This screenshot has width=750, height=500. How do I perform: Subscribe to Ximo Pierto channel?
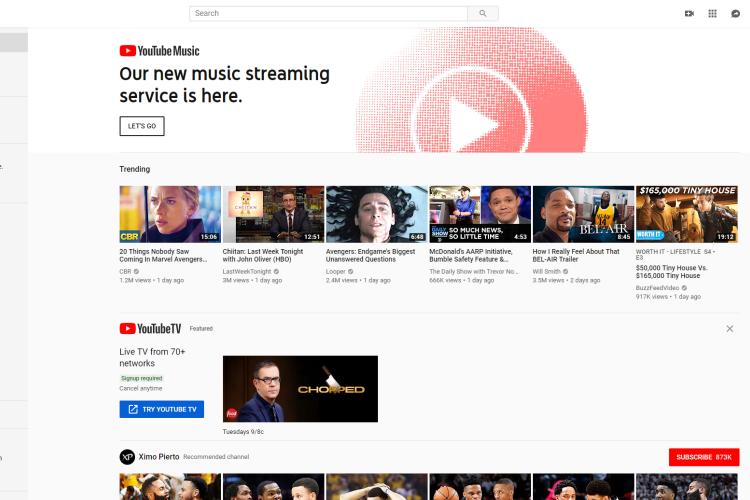click(704, 457)
